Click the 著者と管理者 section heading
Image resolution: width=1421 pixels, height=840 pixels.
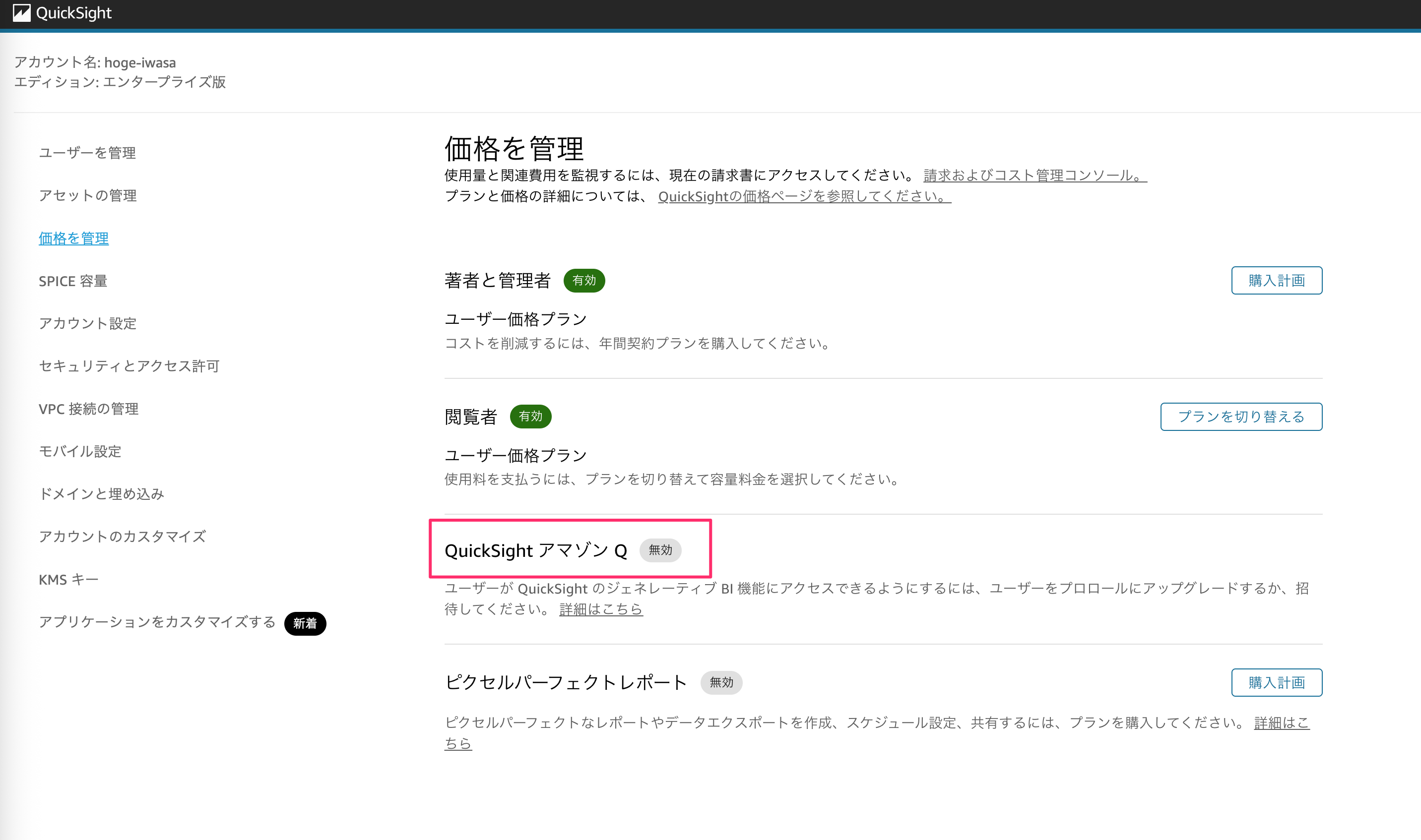(497, 280)
